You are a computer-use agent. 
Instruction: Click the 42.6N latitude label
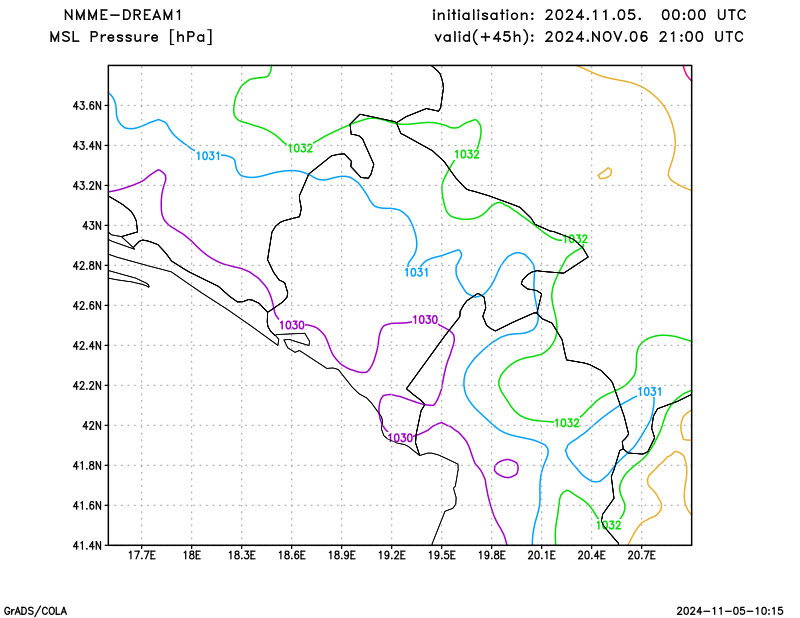tap(87, 306)
